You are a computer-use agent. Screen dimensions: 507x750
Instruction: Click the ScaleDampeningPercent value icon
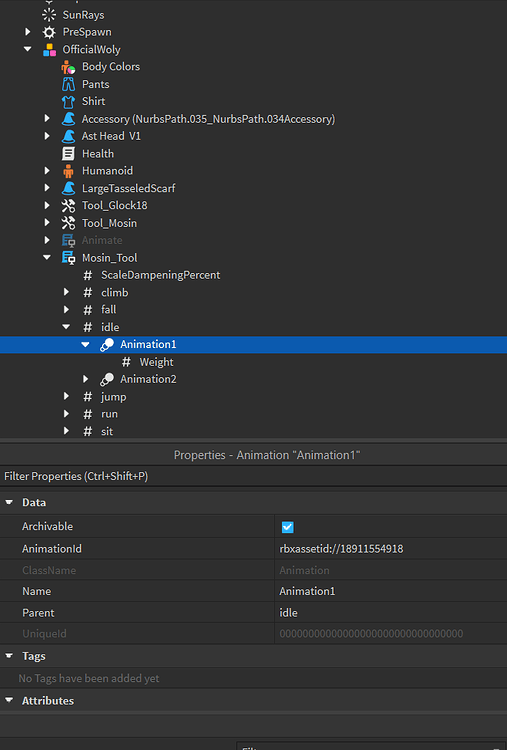(x=88, y=275)
